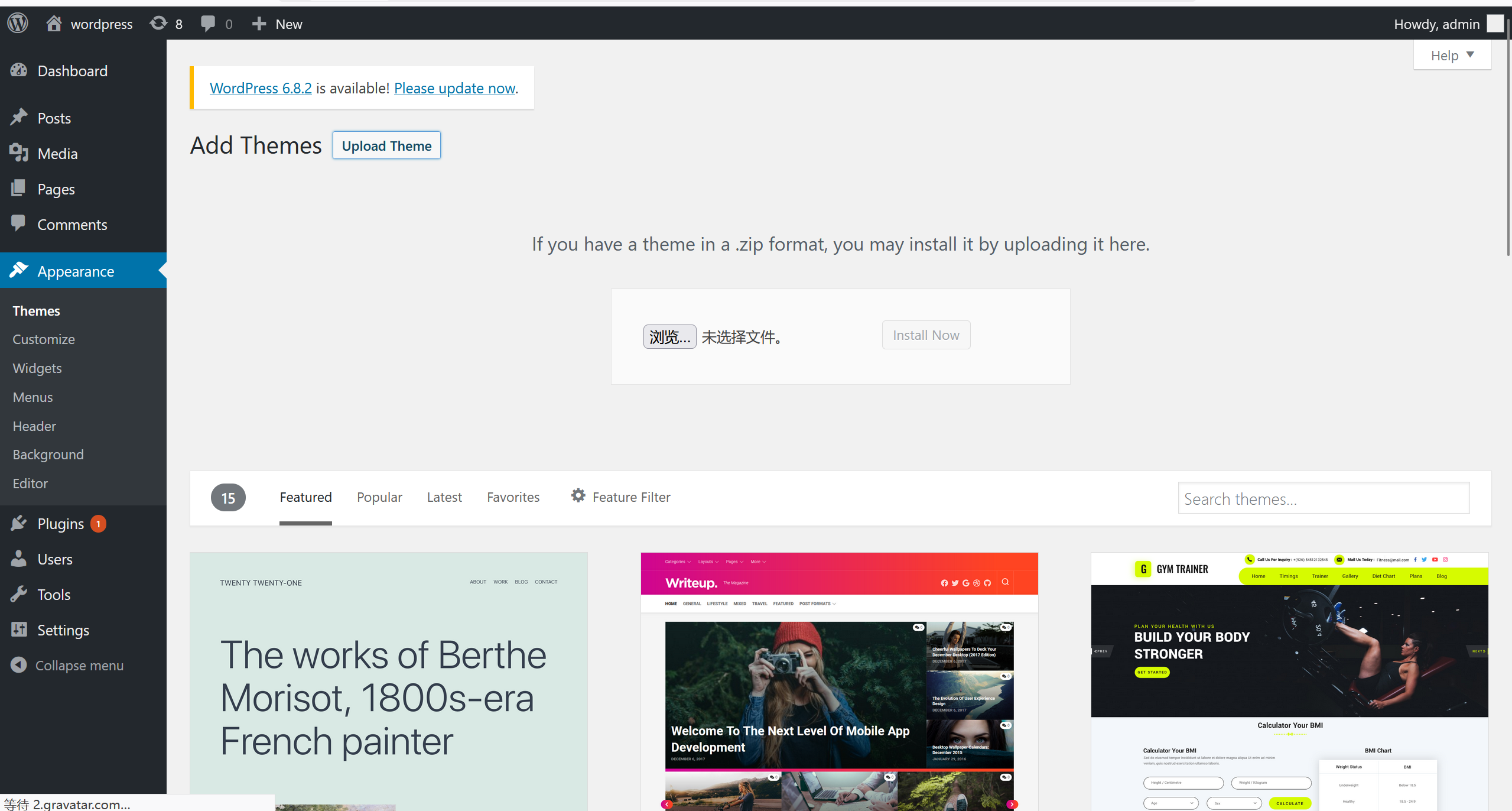This screenshot has height=811, width=1512.
Task: Click the page vertical scrollbar
Action: pyautogui.click(x=1508, y=136)
